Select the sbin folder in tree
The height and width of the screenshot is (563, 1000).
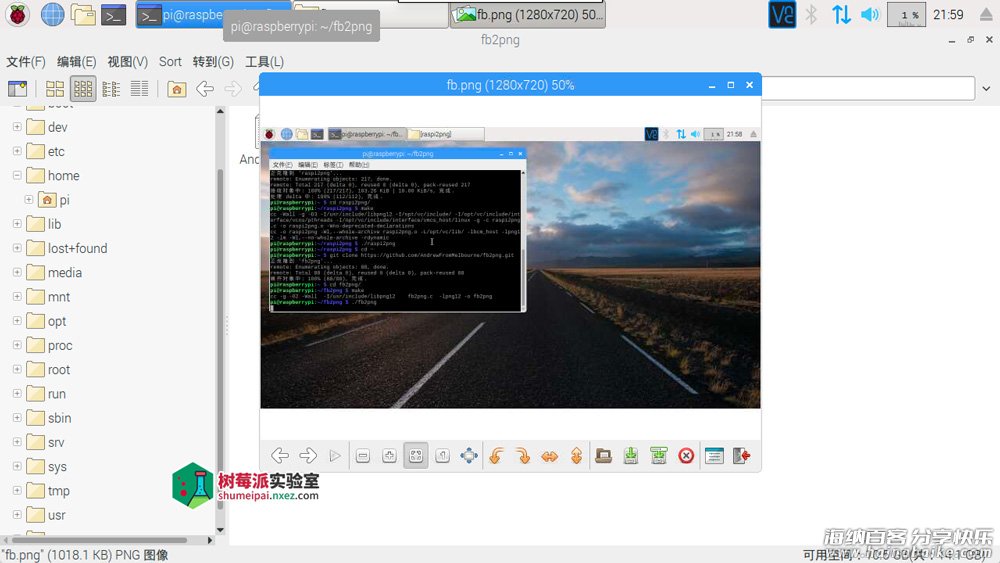59,418
